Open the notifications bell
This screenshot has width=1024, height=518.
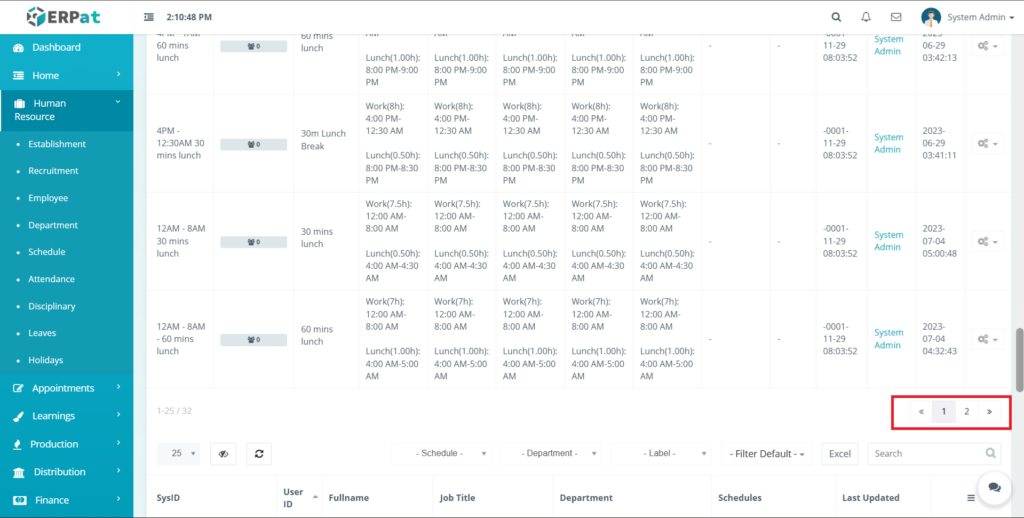click(x=866, y=17)
